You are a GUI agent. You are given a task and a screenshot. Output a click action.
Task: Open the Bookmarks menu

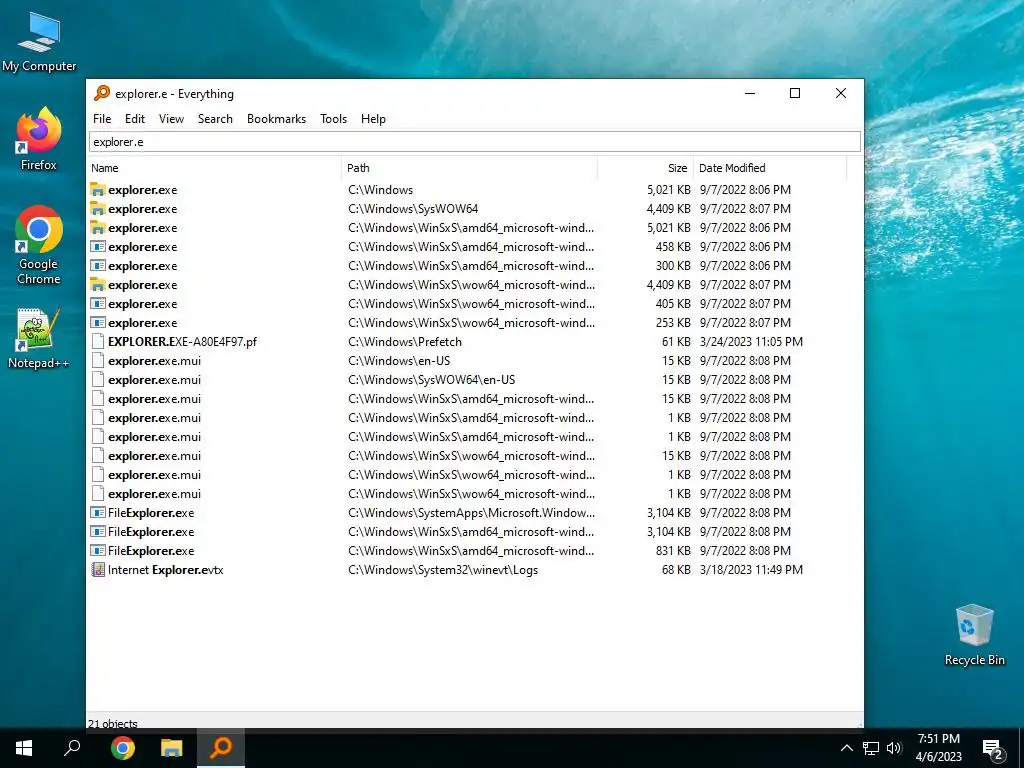tap(276, 119)
